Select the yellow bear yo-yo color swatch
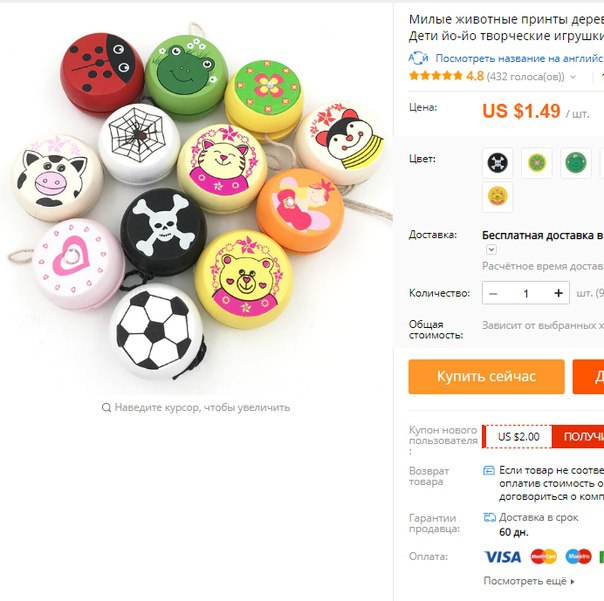Screen dimensions: 604x601 click(x=497, y=197)
